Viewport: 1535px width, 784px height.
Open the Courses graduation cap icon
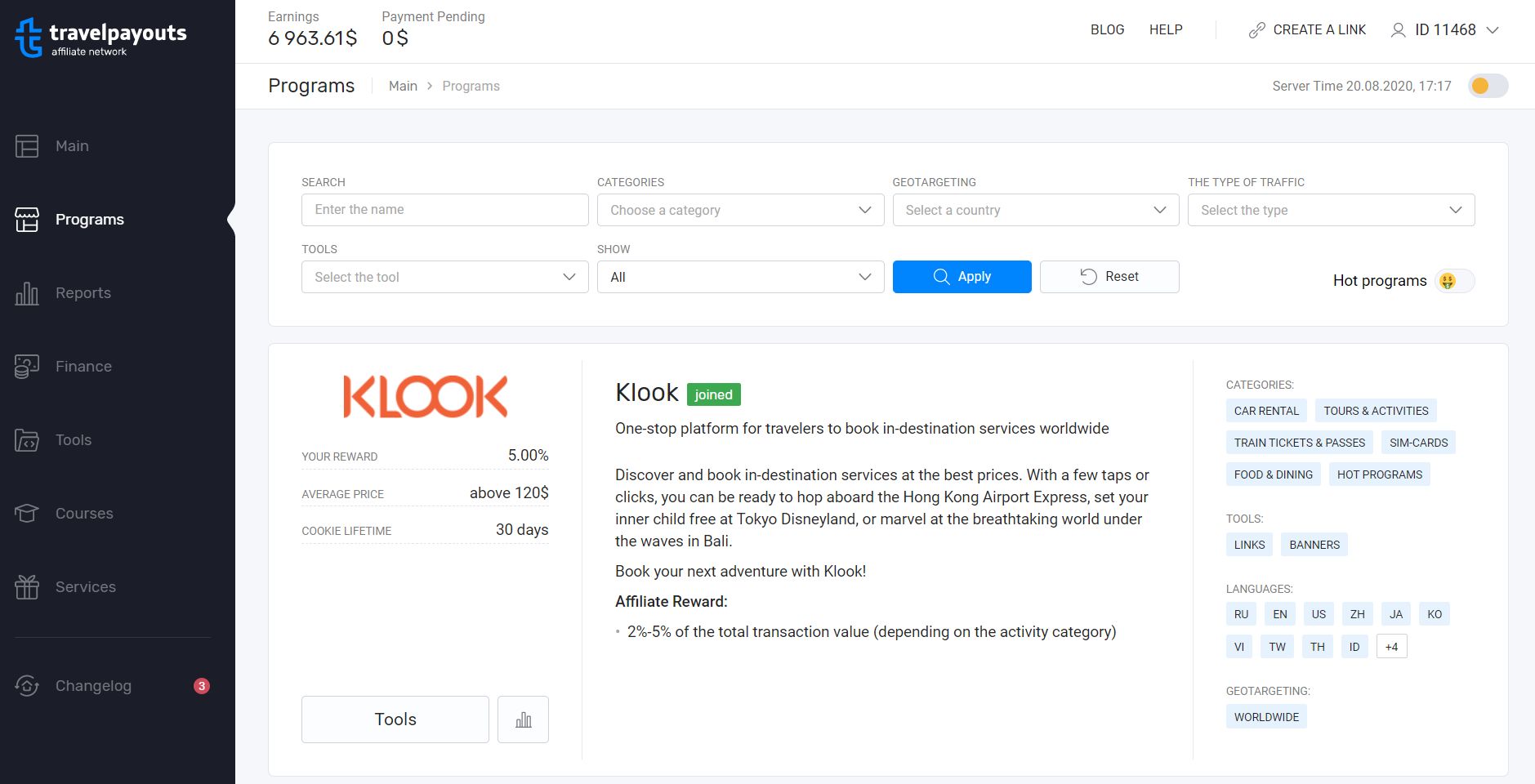[27, 514]
